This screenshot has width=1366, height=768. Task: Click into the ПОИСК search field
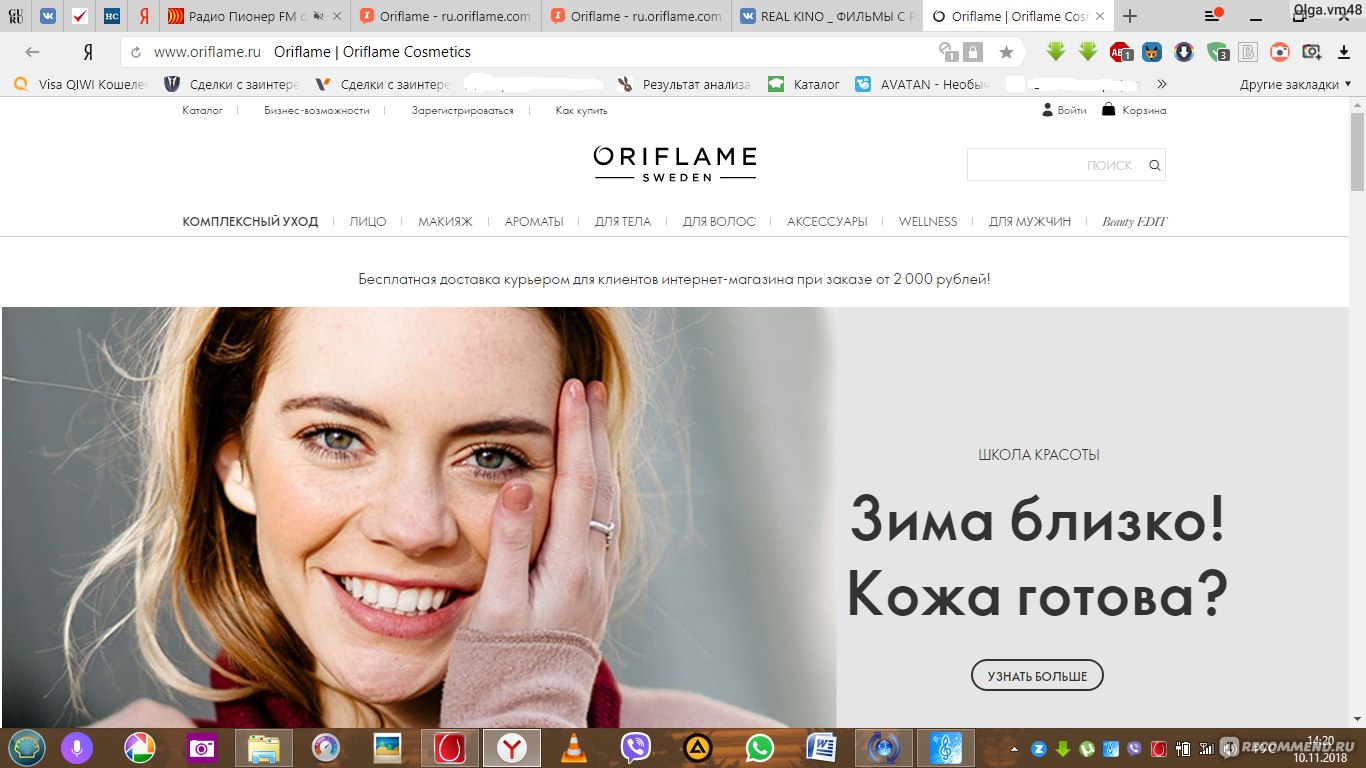pyautogui.click(x=1055, y=165)
